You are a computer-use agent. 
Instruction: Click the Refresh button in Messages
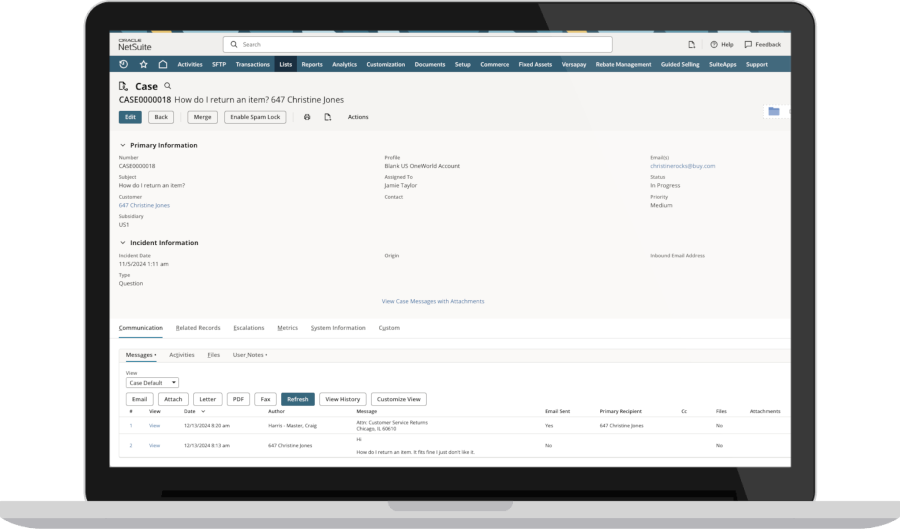[x=297, y=399]
